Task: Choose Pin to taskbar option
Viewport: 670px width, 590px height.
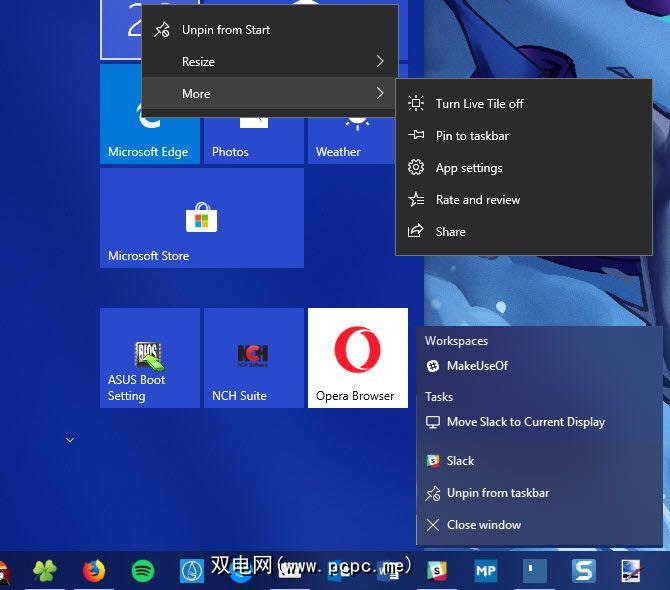Action: [472, 136]
